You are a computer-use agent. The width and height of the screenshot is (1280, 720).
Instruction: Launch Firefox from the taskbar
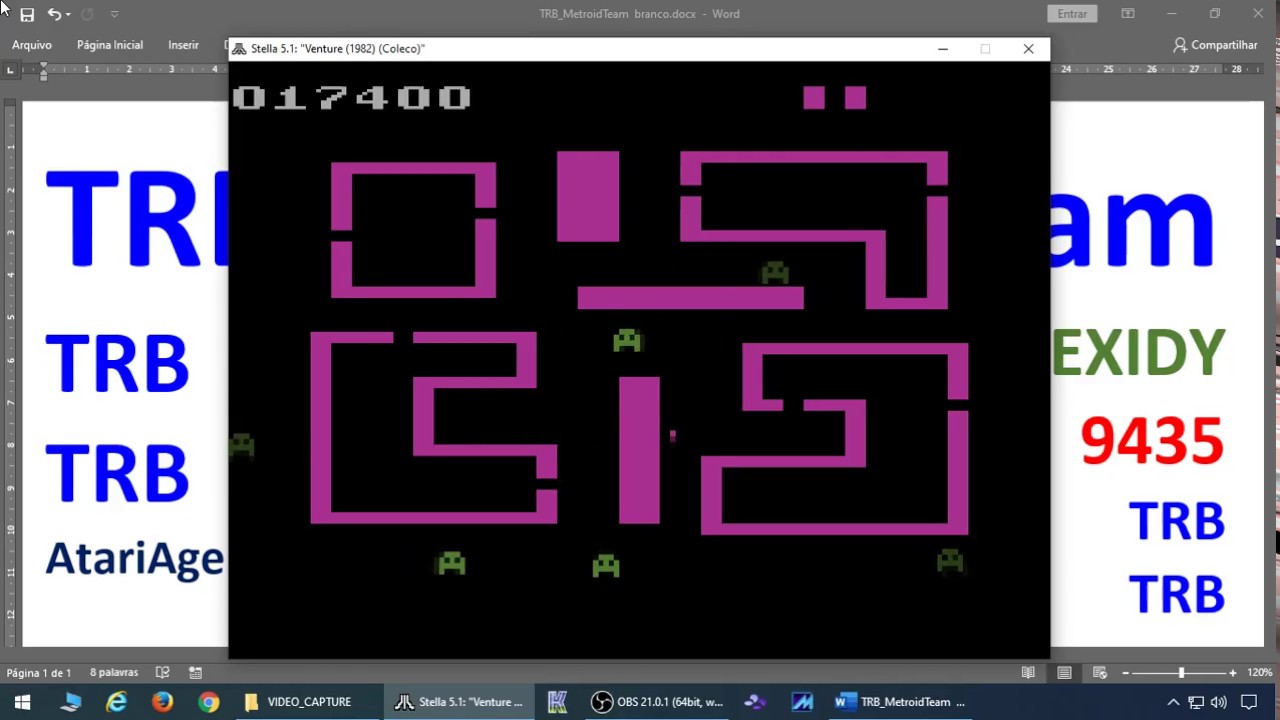pos(163,702)
